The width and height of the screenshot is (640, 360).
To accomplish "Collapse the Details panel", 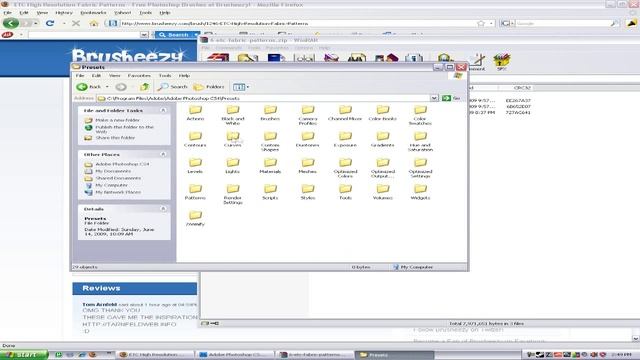I will 163,209.
